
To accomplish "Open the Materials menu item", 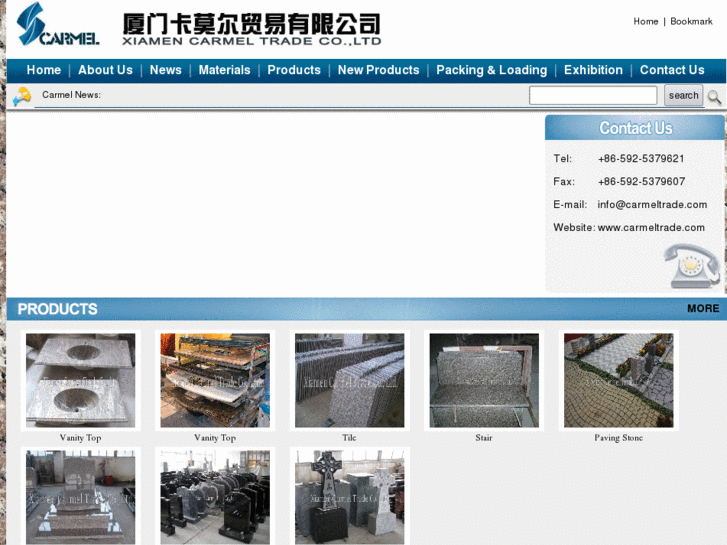I will coord(224,70).
